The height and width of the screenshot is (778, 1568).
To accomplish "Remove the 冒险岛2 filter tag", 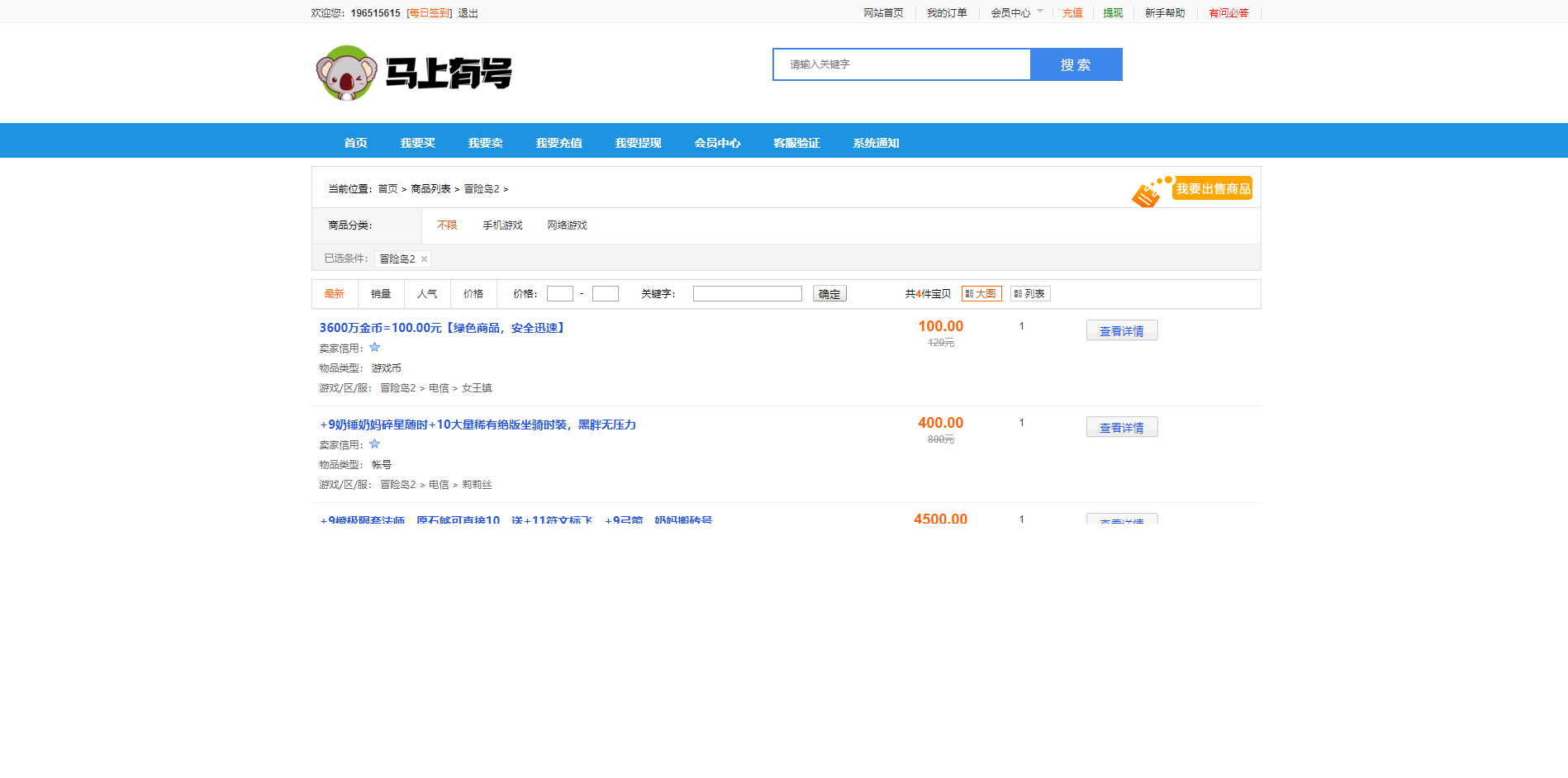I will pos(424,259).
